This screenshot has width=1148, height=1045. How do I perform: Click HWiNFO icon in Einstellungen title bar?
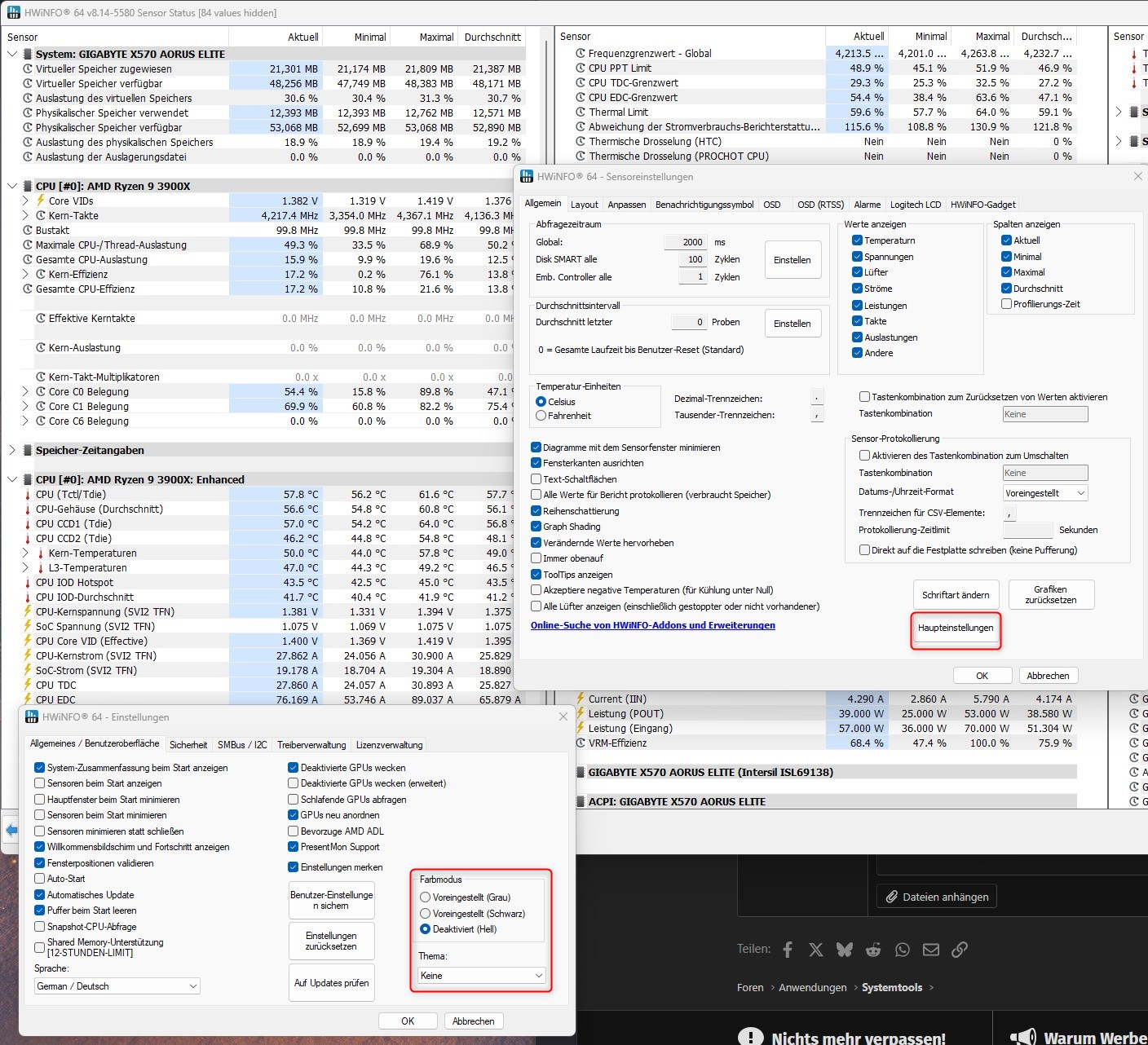coord(32,717)
